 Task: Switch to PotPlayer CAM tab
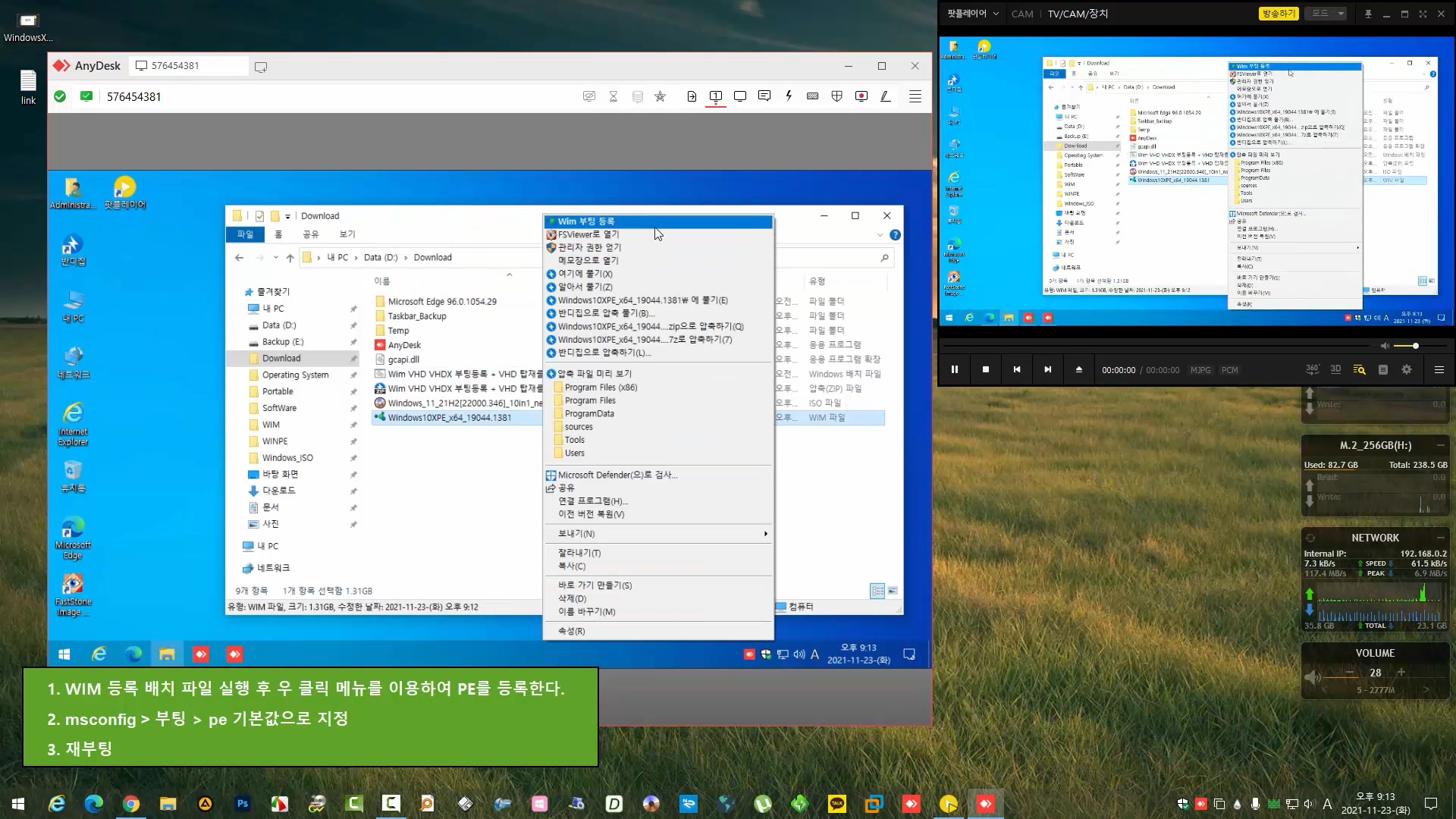pyautogui.click(x=1022, y=14)
